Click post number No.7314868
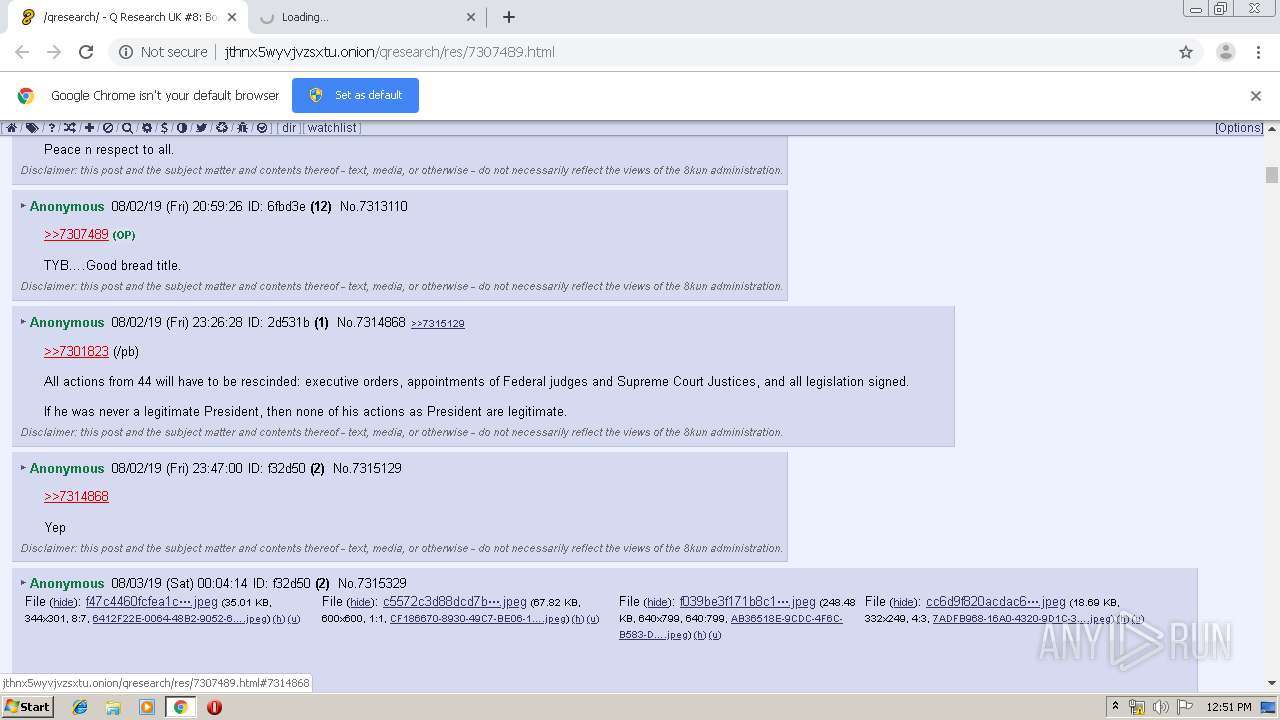This screenshot has width=1280, height=720. tap(371, 322)
